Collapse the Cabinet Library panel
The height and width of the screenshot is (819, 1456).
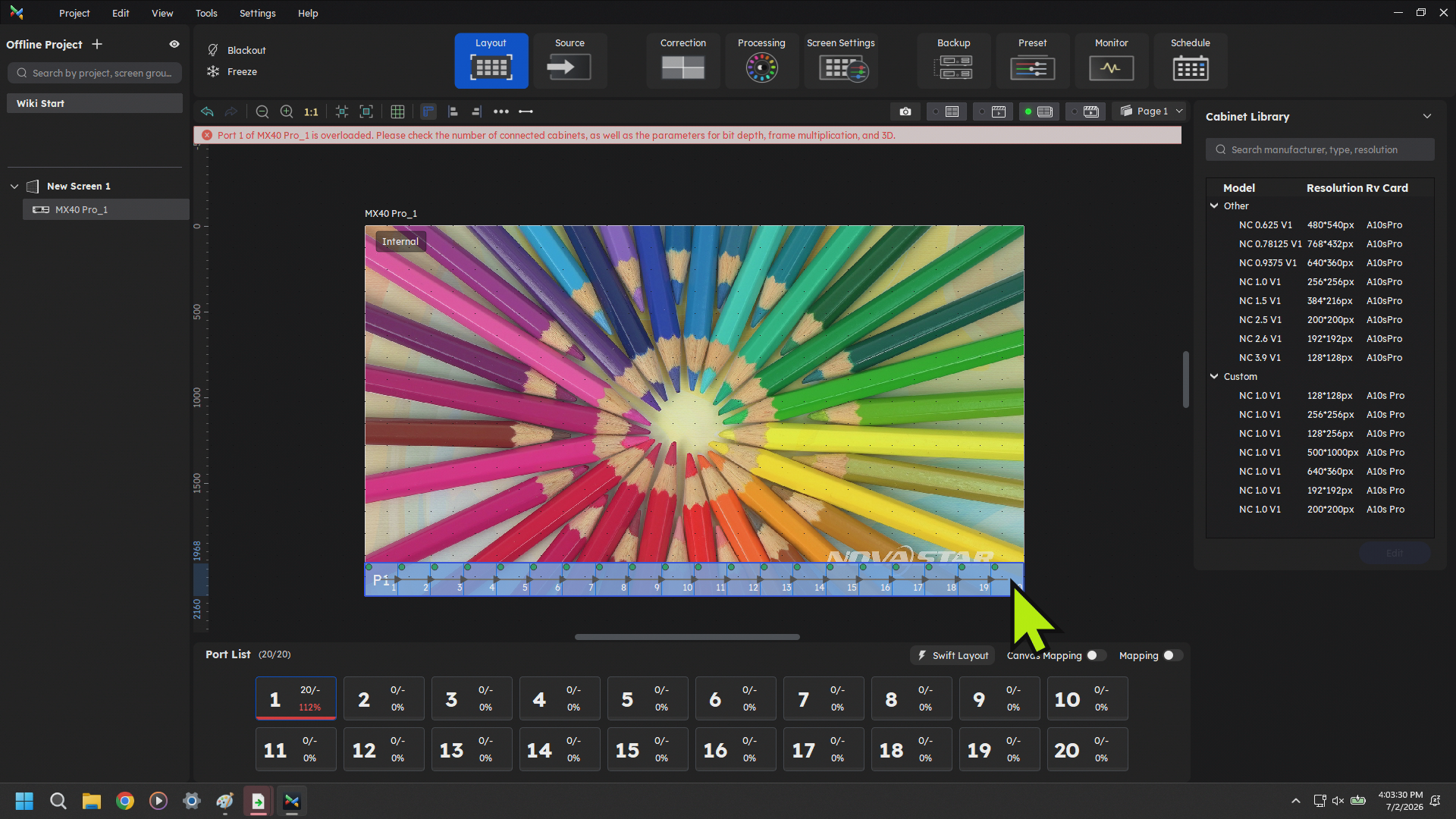click(1427, 116)
